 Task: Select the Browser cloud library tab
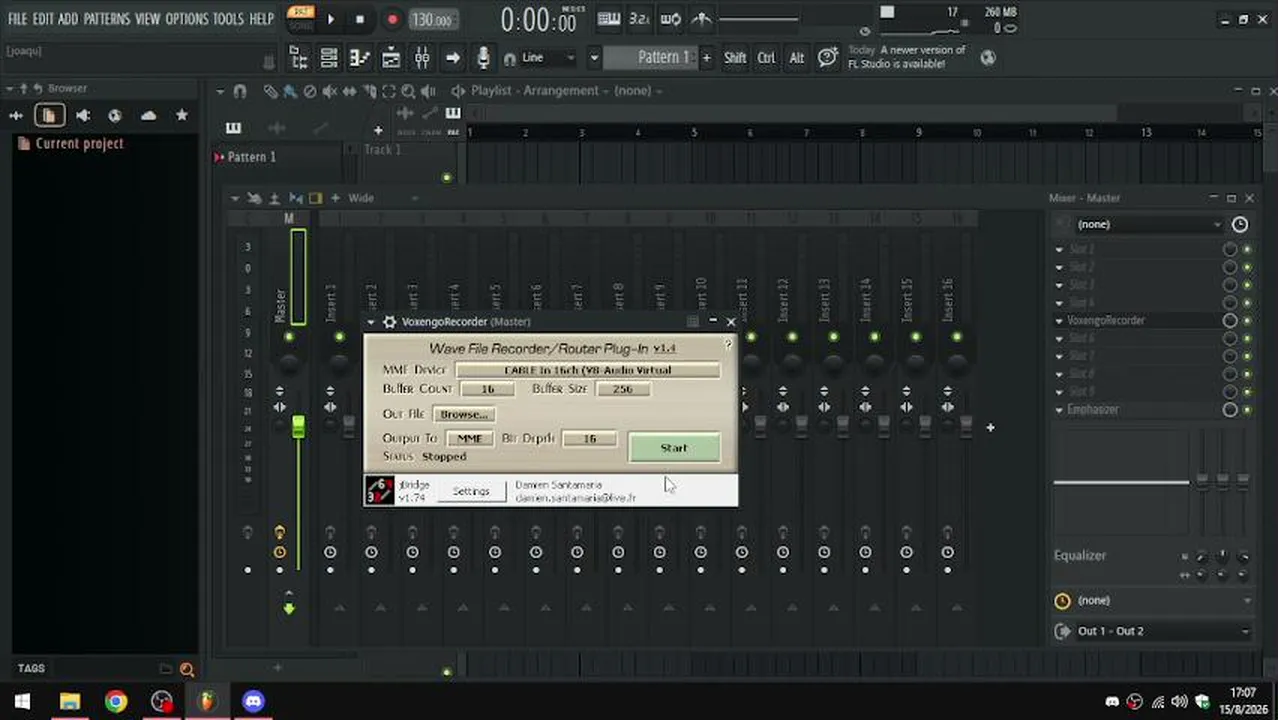click(148, 115)
